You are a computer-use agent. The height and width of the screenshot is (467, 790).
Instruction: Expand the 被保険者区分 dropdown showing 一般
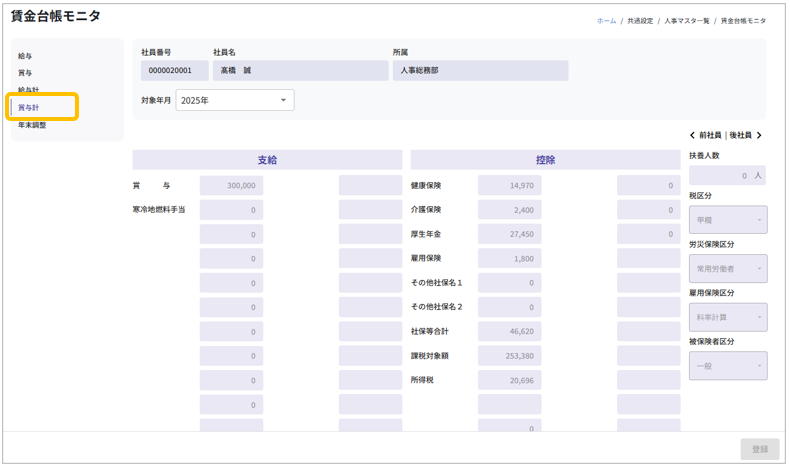[727, 365]
